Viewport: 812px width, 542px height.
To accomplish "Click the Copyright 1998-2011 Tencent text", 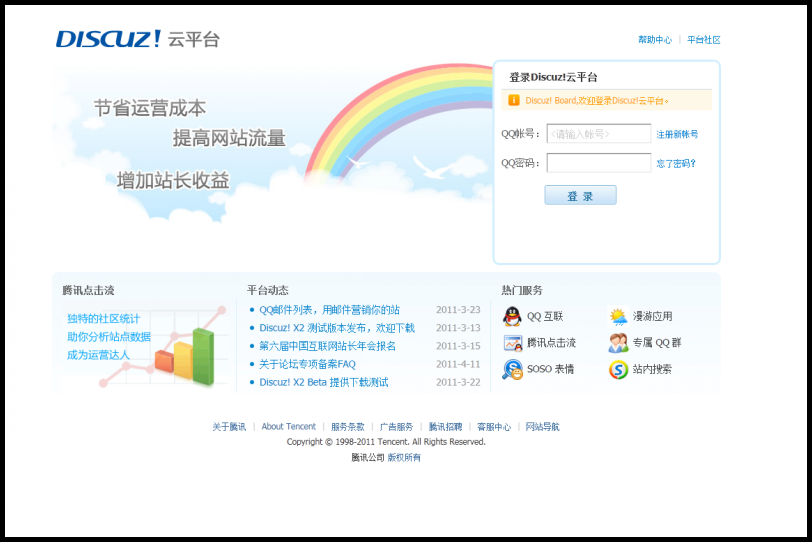I will pos(386,442).
